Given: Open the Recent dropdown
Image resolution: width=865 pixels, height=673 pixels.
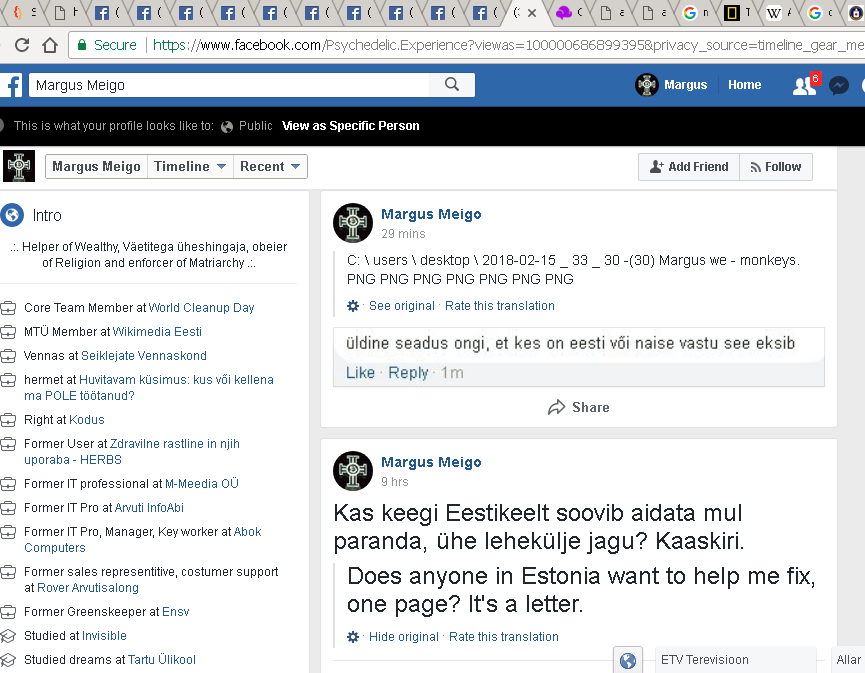Looking at the screenshot, I should pos(270,167).
